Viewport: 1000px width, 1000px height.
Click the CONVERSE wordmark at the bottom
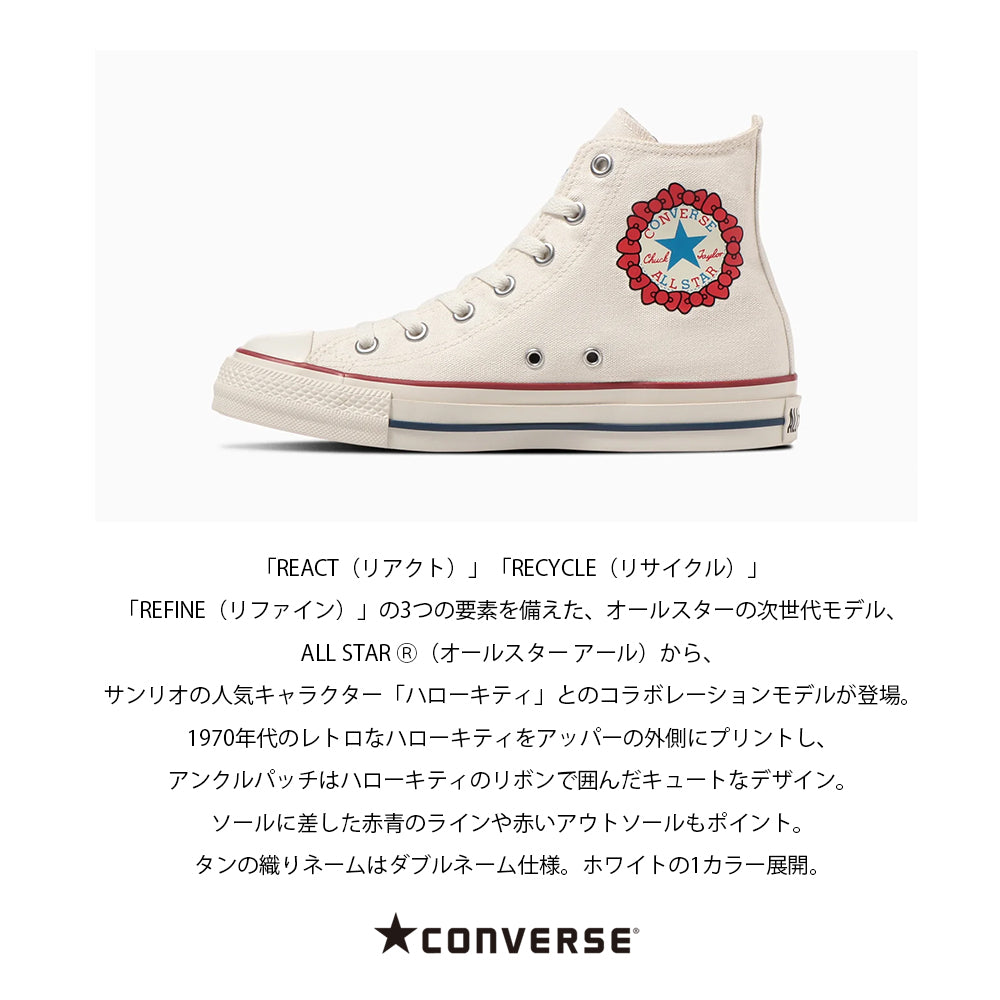pyautogui.click(x=528, y=941)
